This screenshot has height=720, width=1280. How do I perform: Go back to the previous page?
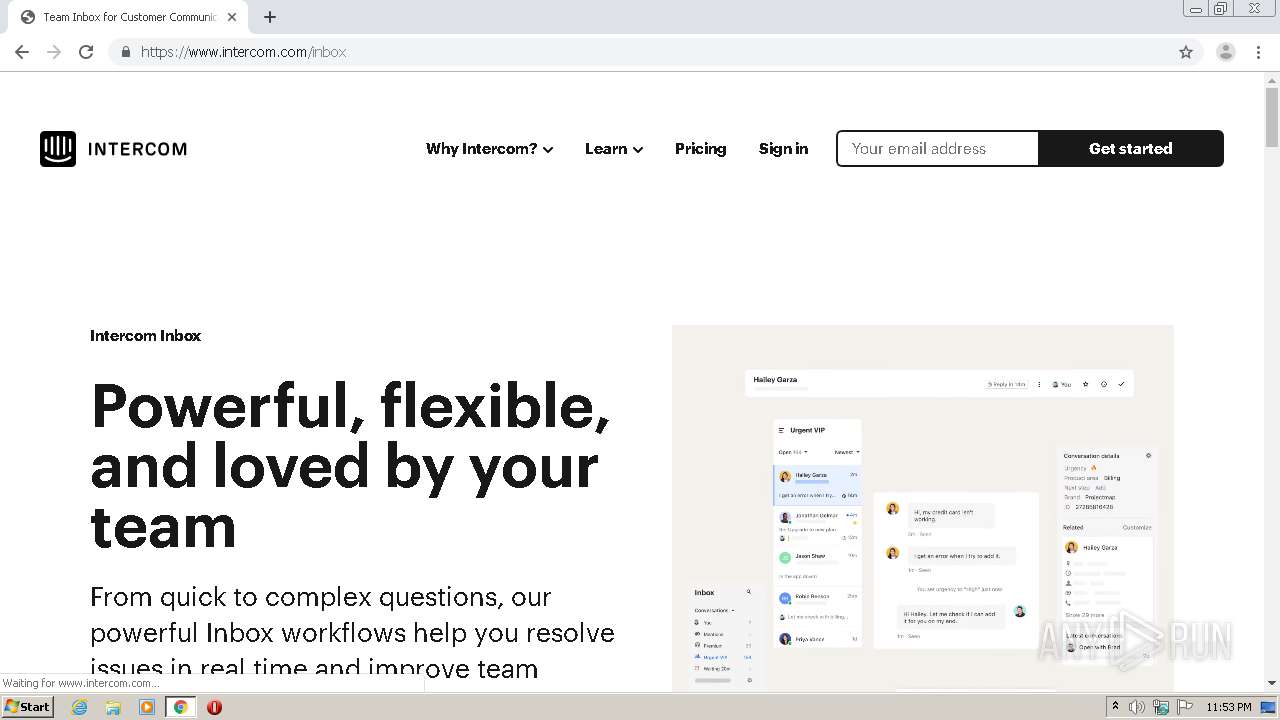(22, 52)
